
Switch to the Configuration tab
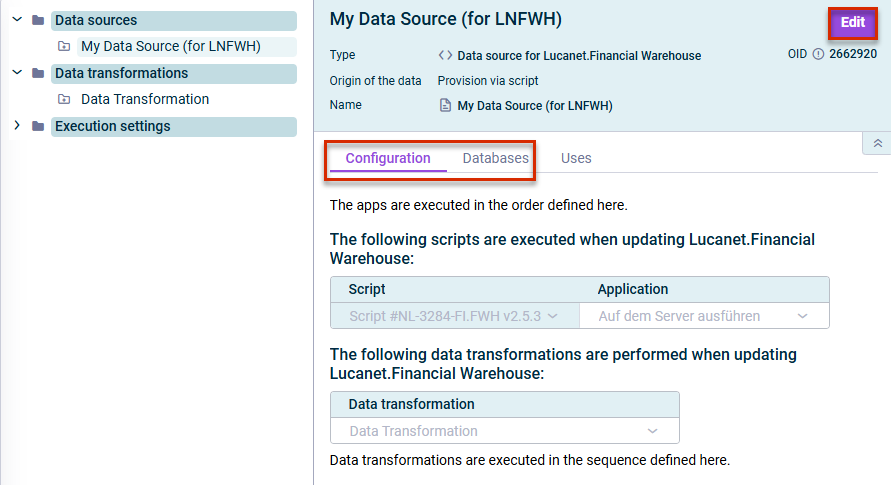388,158
